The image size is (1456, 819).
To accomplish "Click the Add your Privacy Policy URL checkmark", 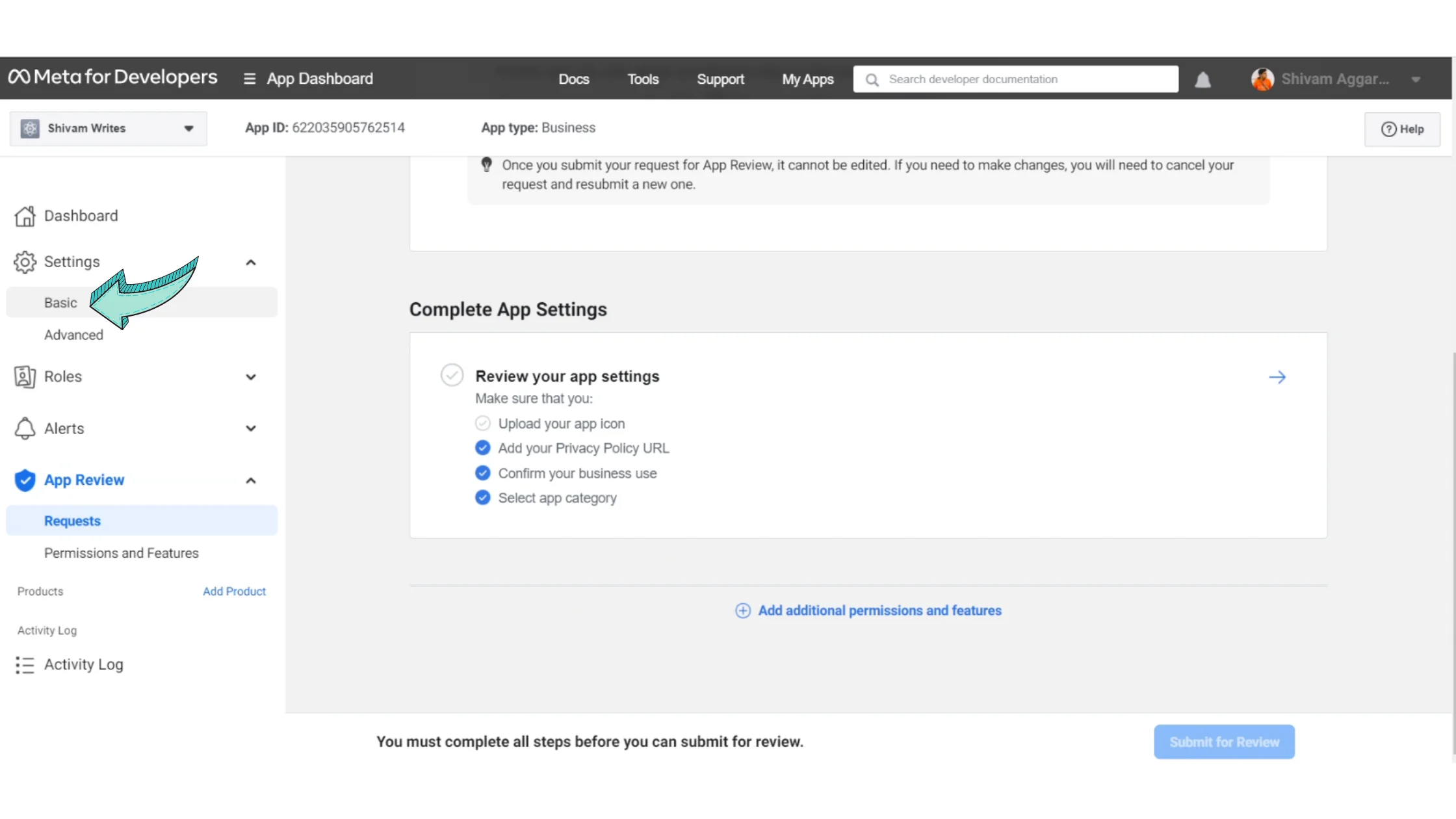I will tap(482, 448).
